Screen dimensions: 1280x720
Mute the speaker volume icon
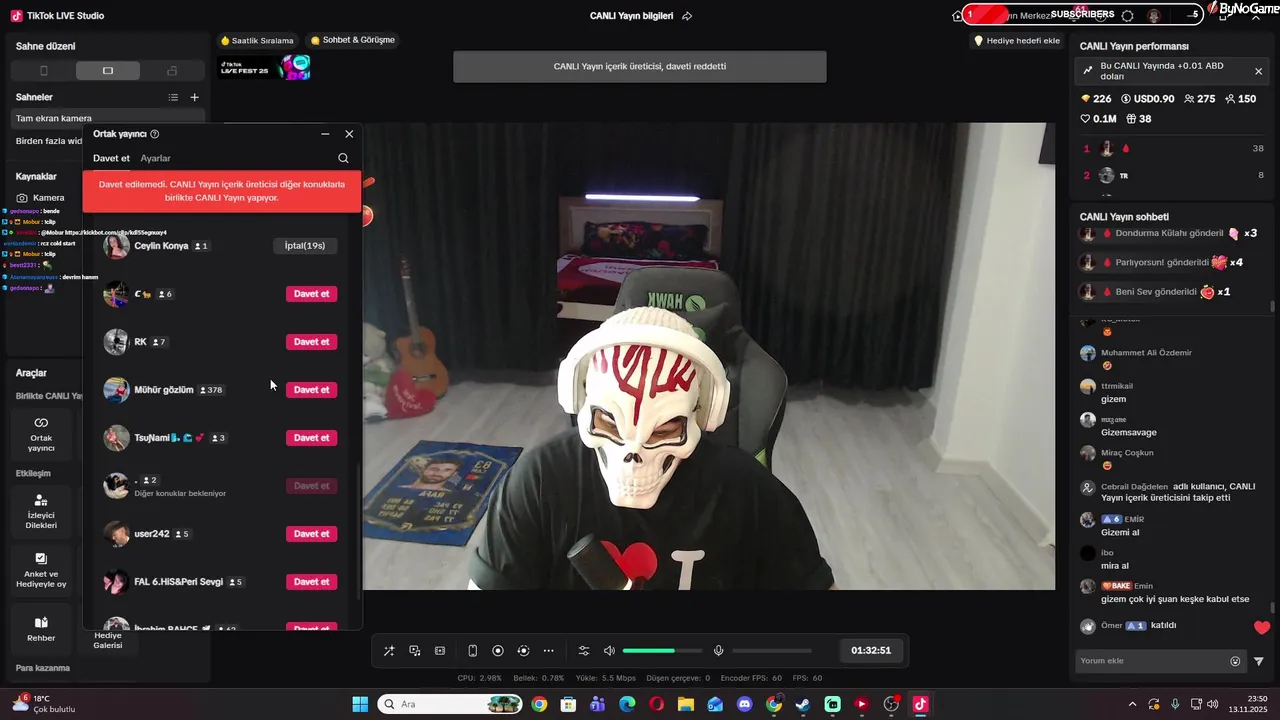click(x=609, y=651)
